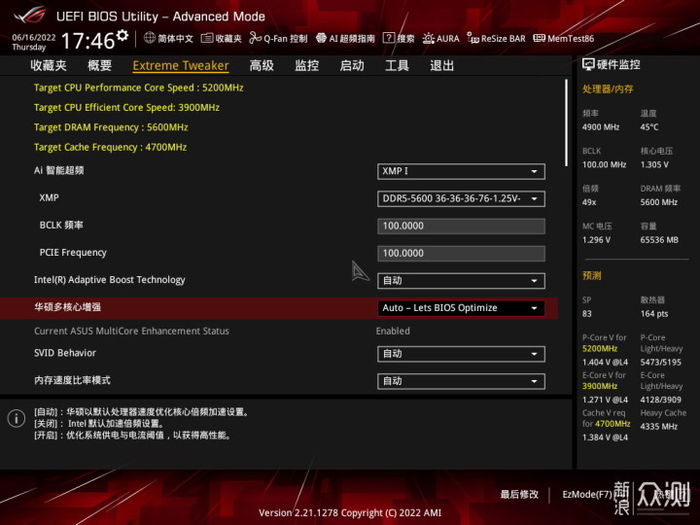Open settings gear next to clock
The width and height of the screenshot is (700, 525).
click(x=122, y=35)
